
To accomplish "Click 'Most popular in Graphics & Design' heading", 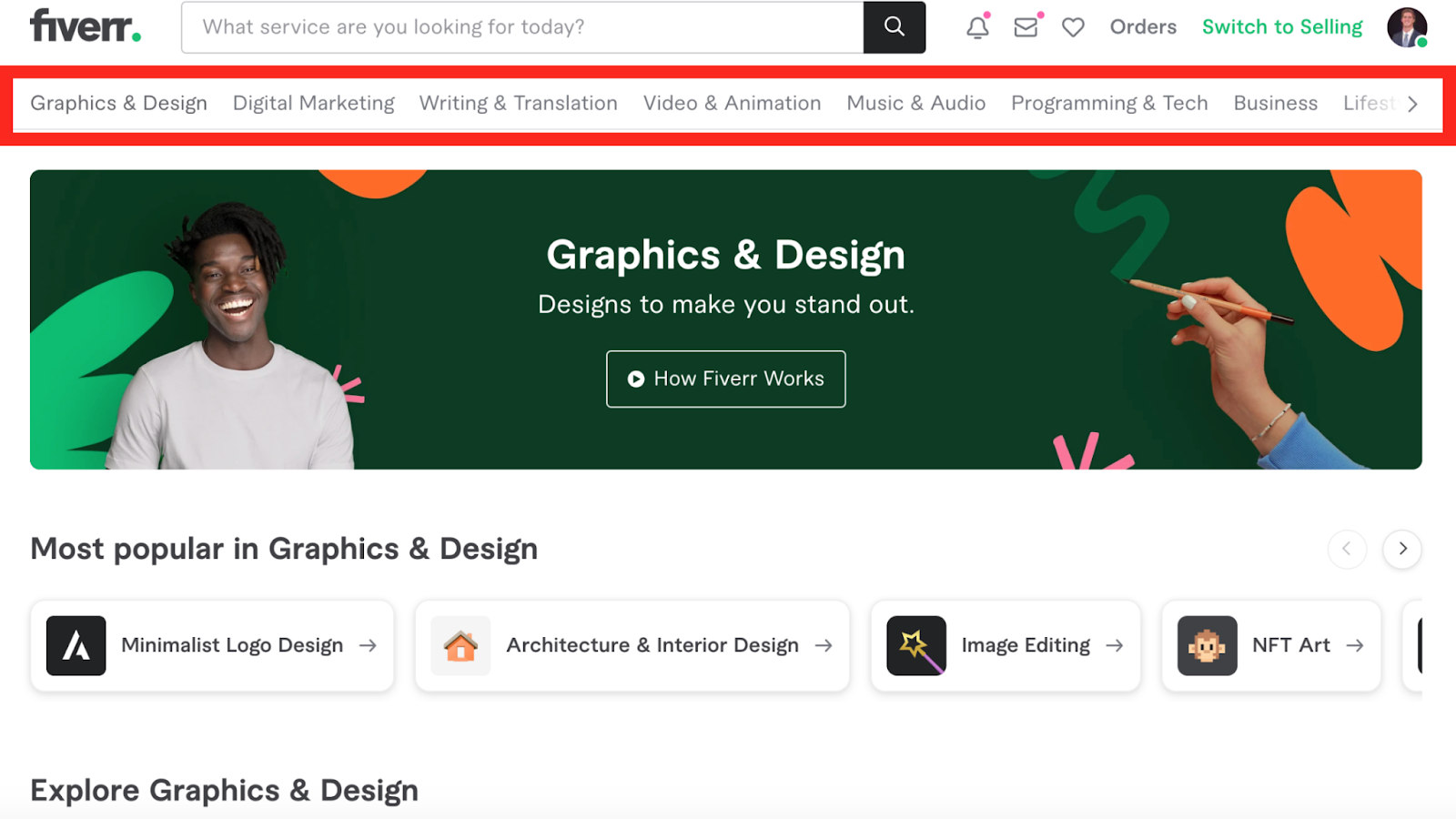I will click(284, 549).
